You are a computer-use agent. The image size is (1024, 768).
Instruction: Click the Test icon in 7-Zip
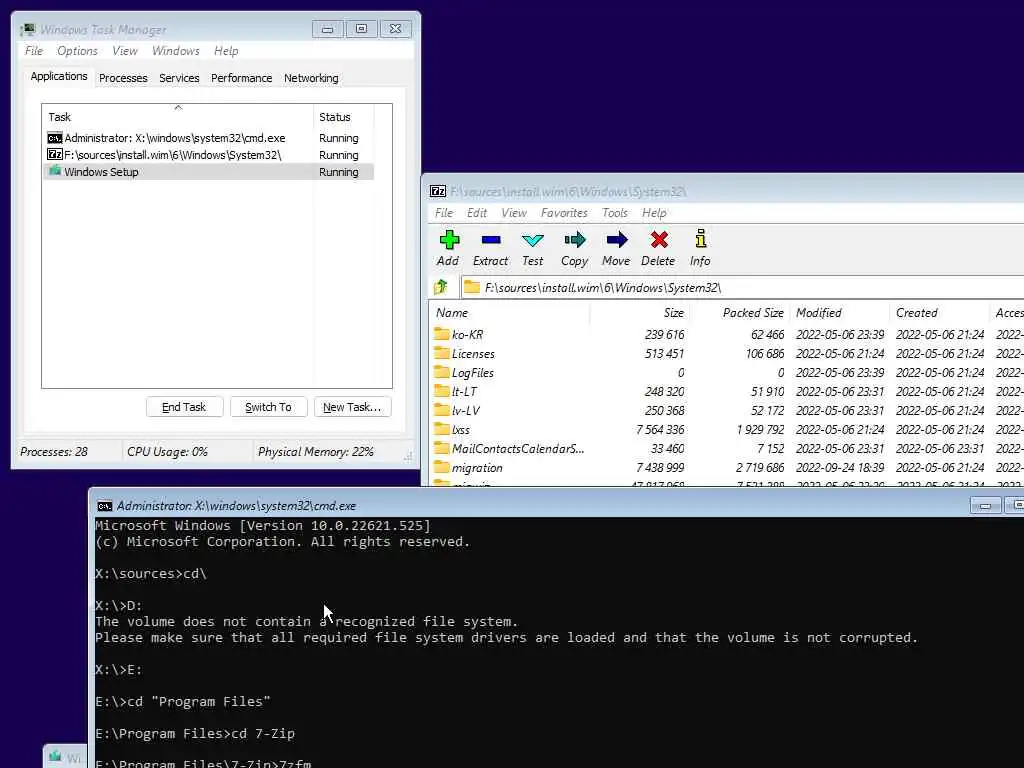[533, 240]
